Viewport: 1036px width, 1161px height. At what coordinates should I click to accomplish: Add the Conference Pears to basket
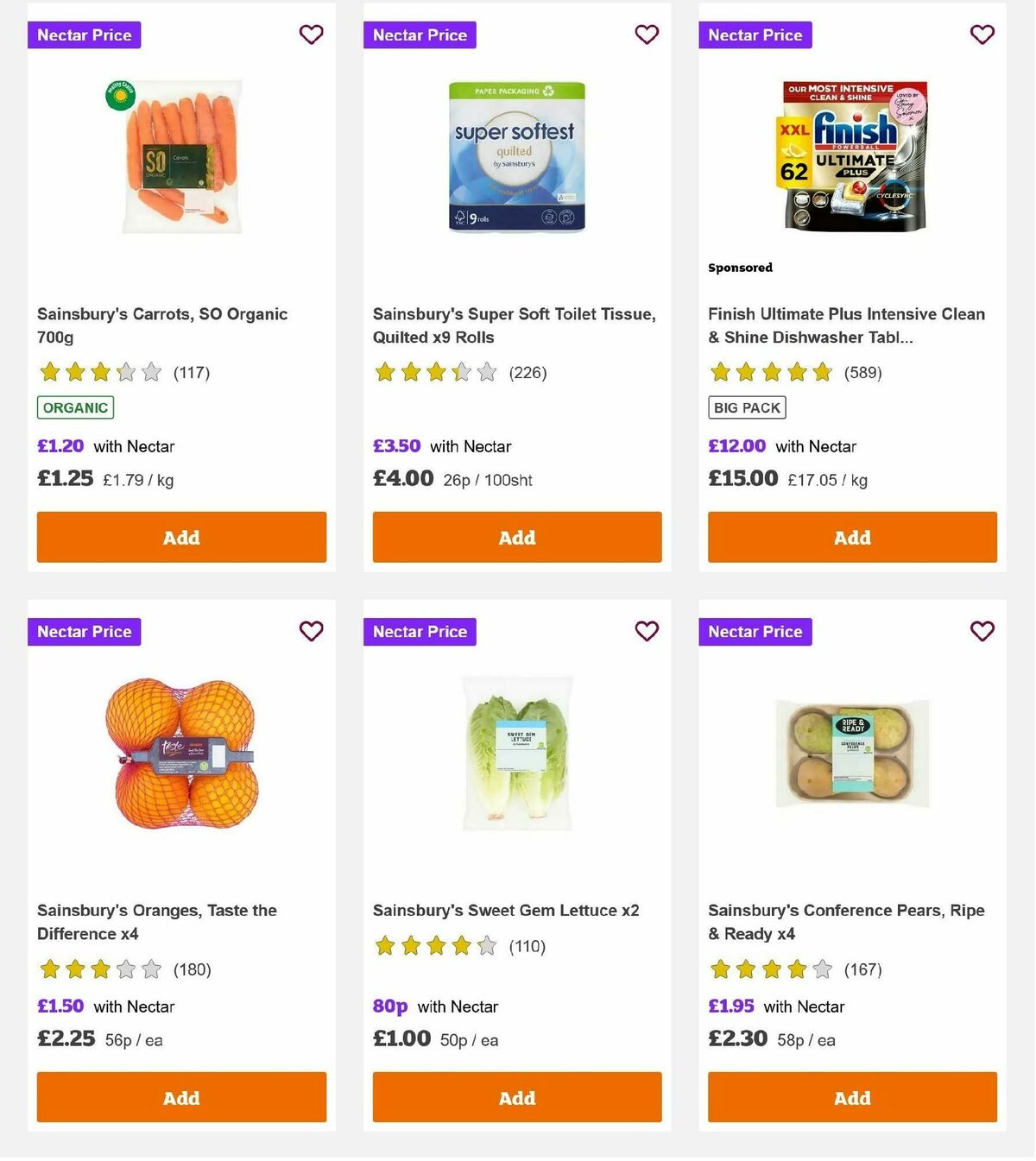click(x=851, y=1097)
